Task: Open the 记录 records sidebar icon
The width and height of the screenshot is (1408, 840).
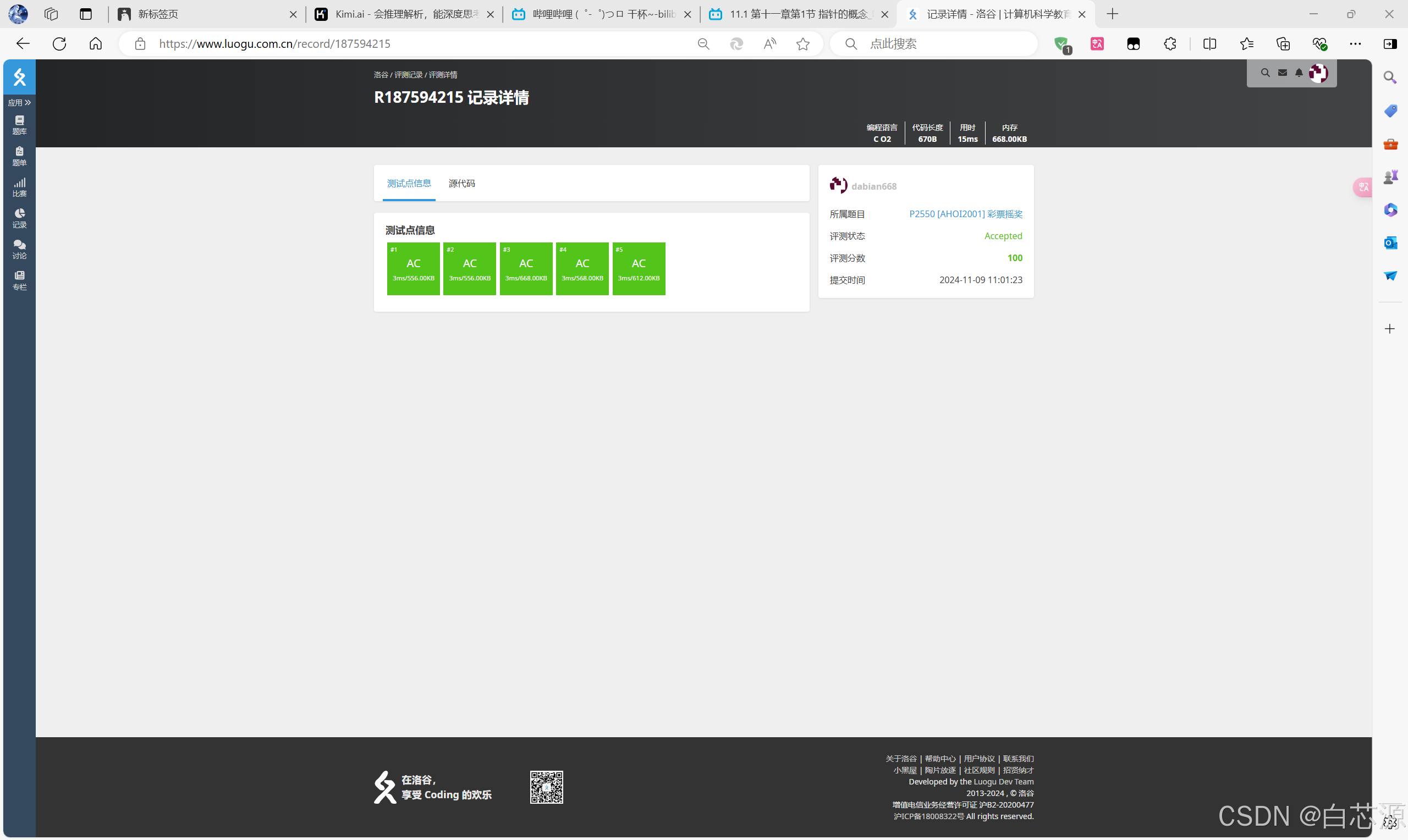Action: tap(19, 218)
